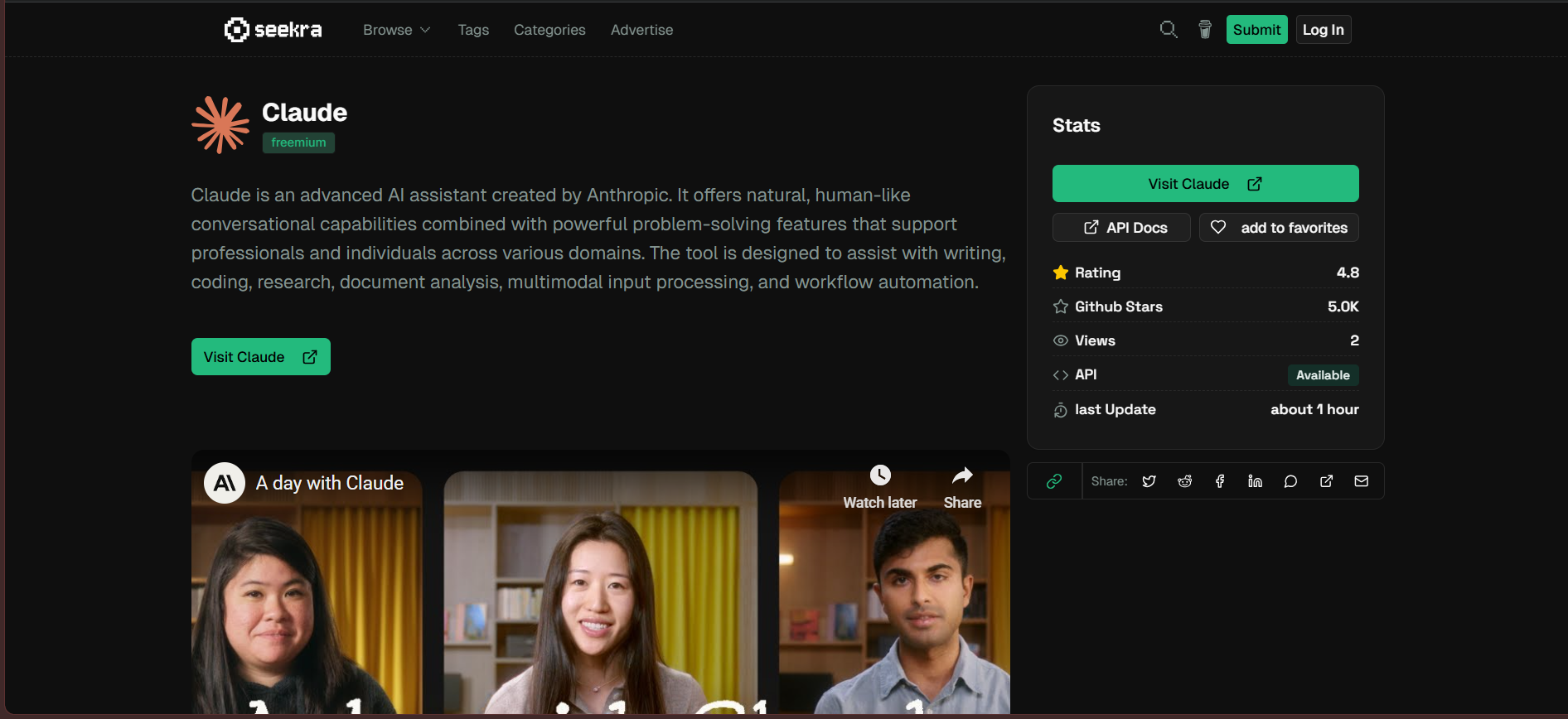Open the Categories nav item
Viewport: 1568px width, 719px height.
[x=549, y=30]
